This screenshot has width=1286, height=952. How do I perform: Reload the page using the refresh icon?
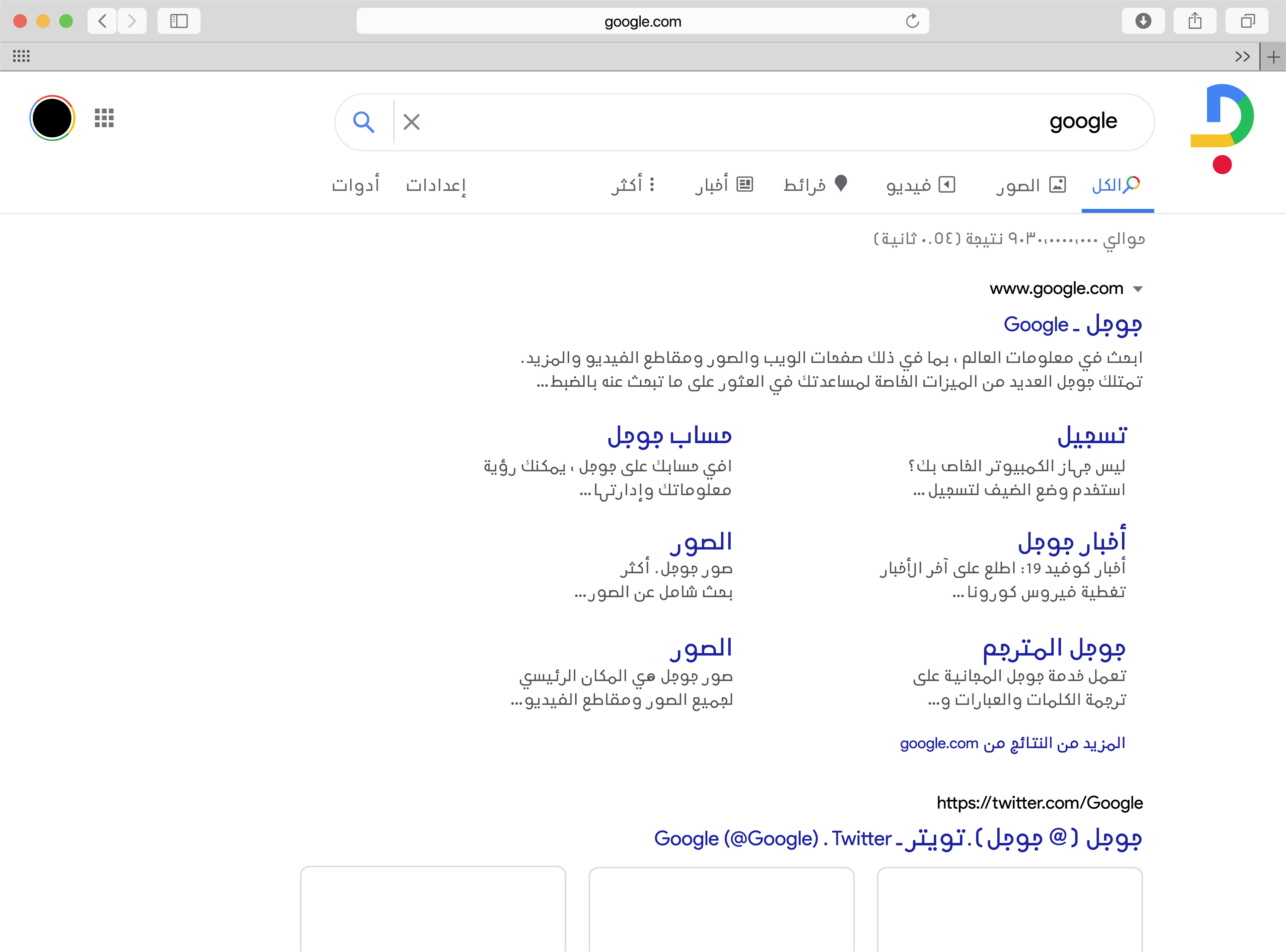[x=912, y=21]
